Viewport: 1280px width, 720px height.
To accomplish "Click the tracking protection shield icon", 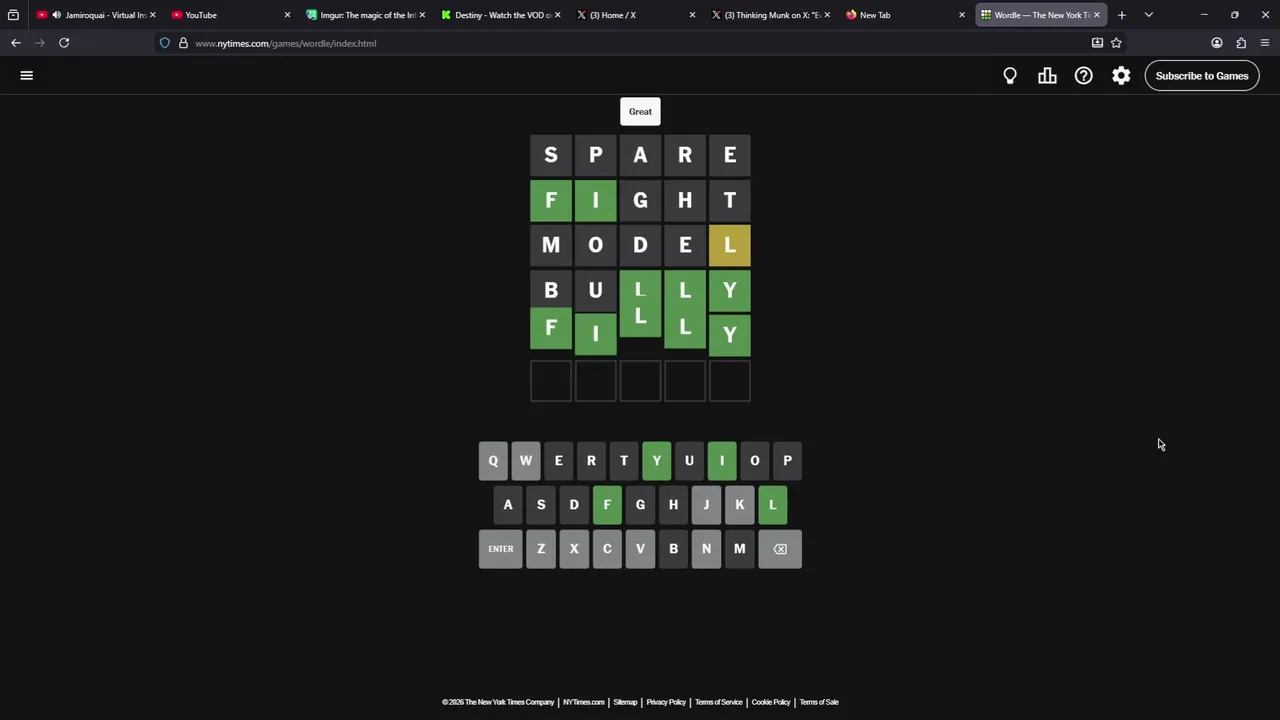I will pyautogui.click(x=165, y=43).
